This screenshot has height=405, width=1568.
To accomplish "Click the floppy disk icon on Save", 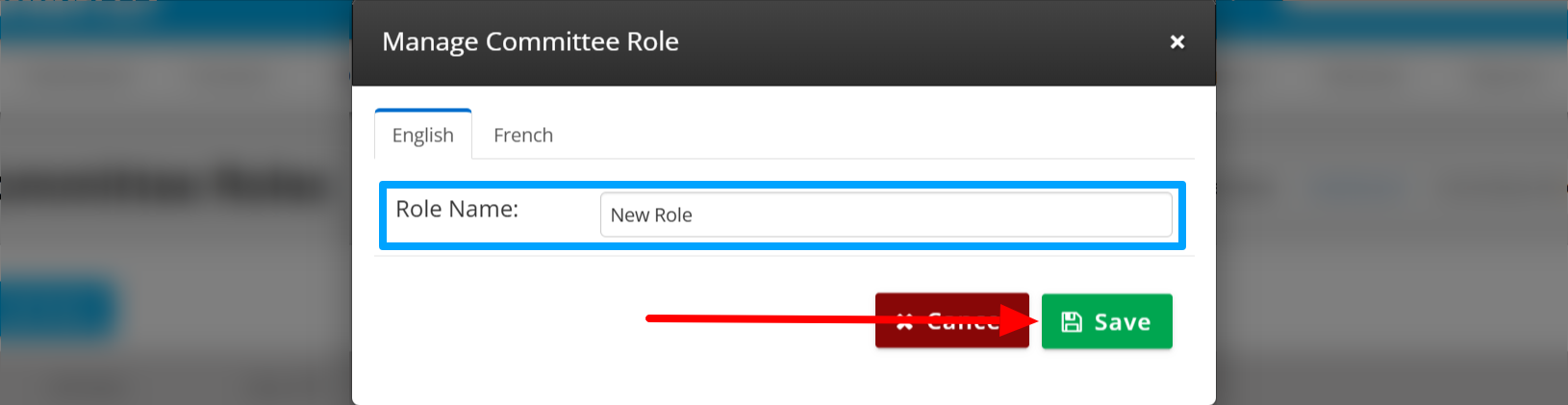I will pos(1072,322).
